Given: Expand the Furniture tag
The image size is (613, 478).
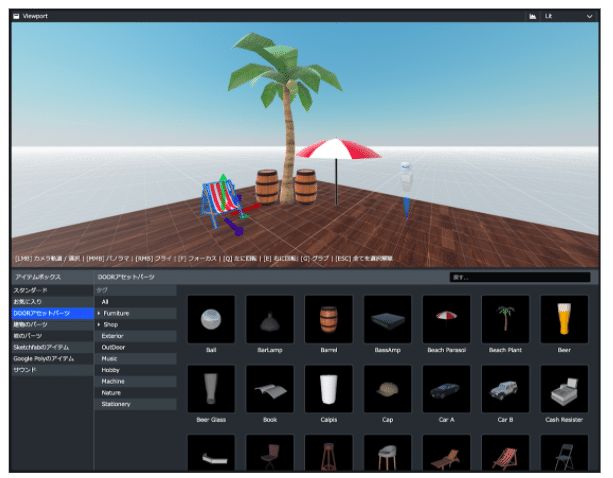Looking at the screenshot, I should [99, 313].
